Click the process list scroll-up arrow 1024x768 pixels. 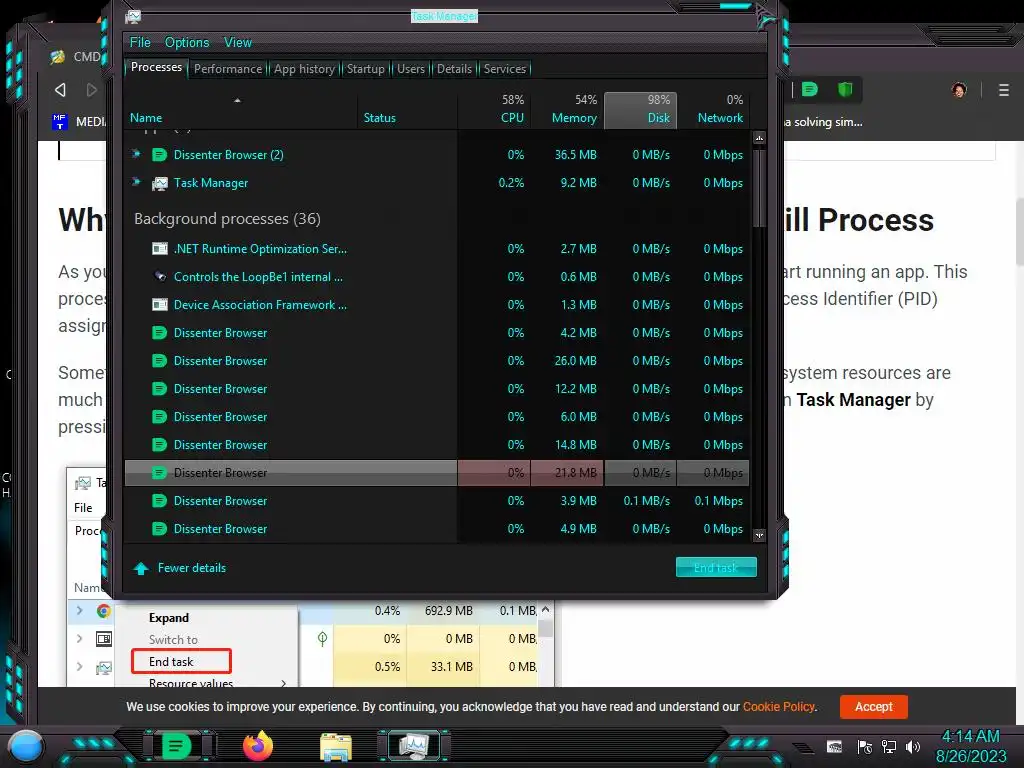pyautogui.click(x=759, y=138)
